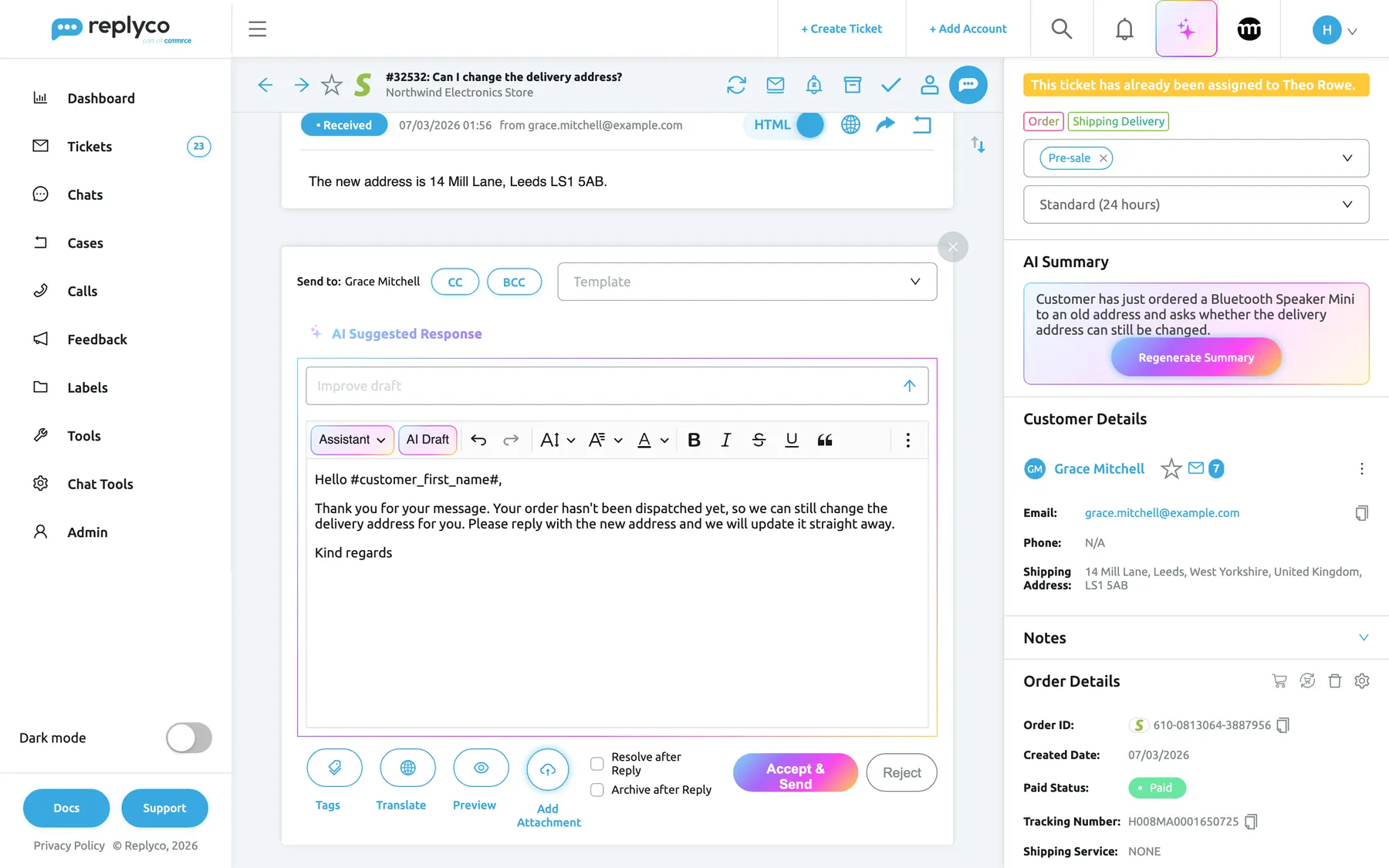Open notifications bell in top bar
Image resolution: width=1389 pixels, height=868 pixels.
tap(1124, 29)
